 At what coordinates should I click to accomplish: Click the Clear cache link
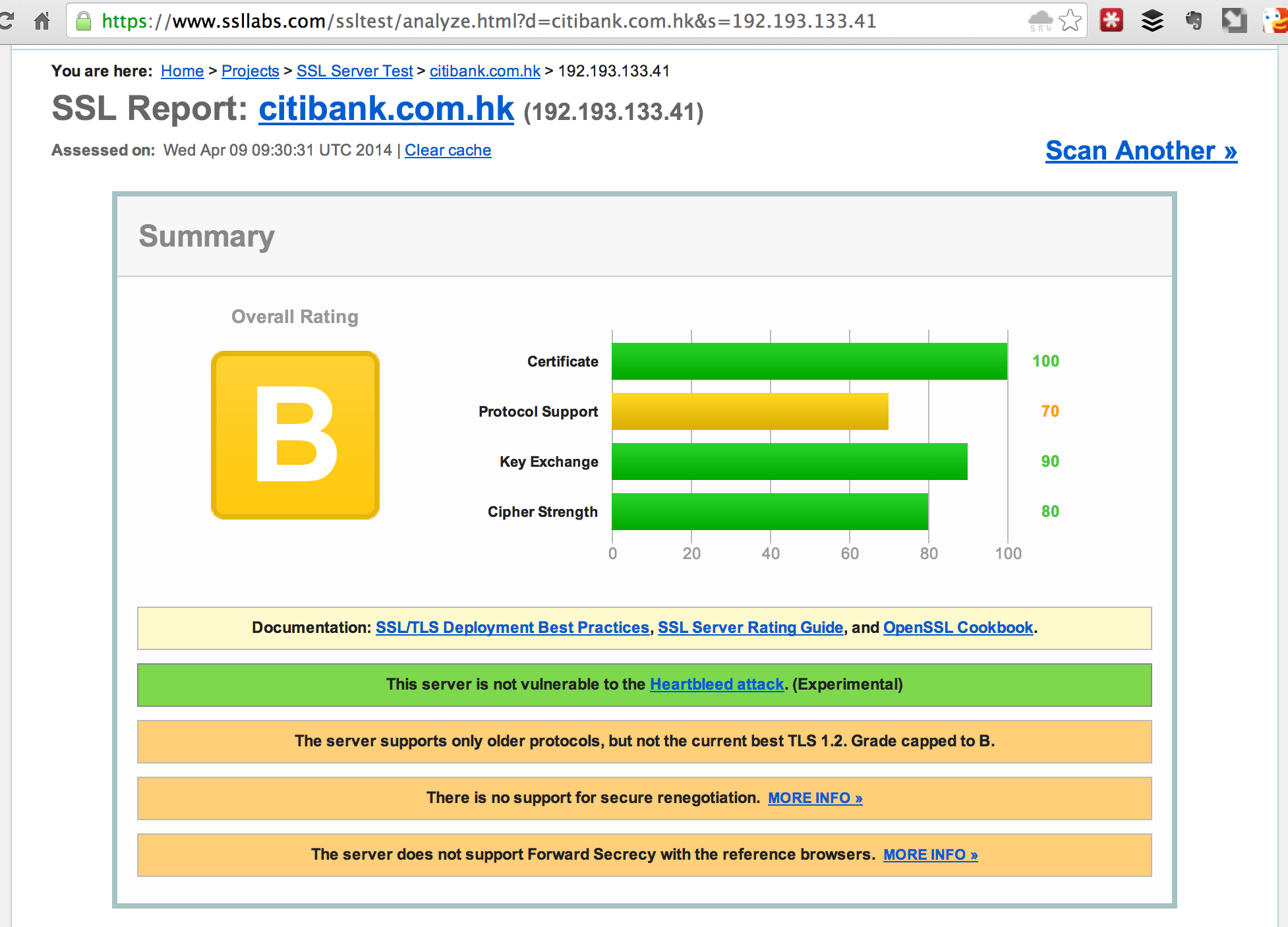[448, 150]
